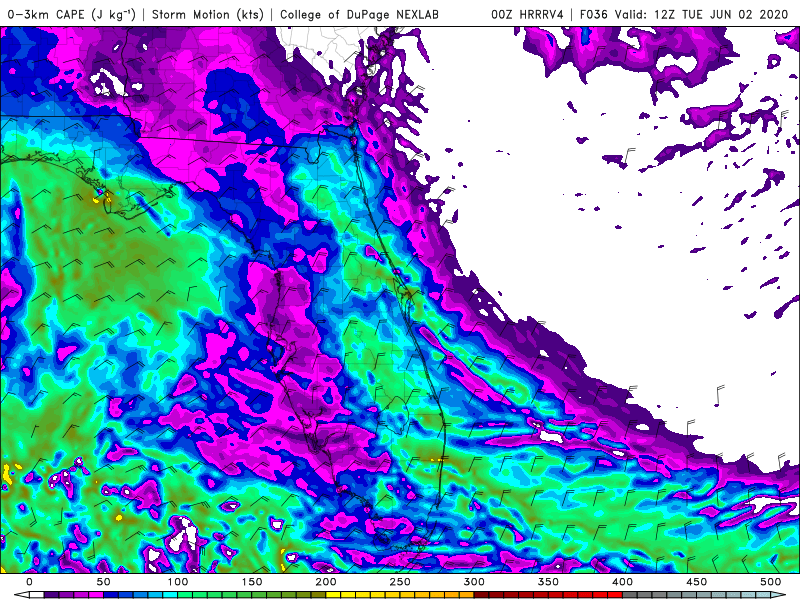This screenshot has width=800, height=600.
Task: Click the '350' label on the color scale
Action: (548, 582)
